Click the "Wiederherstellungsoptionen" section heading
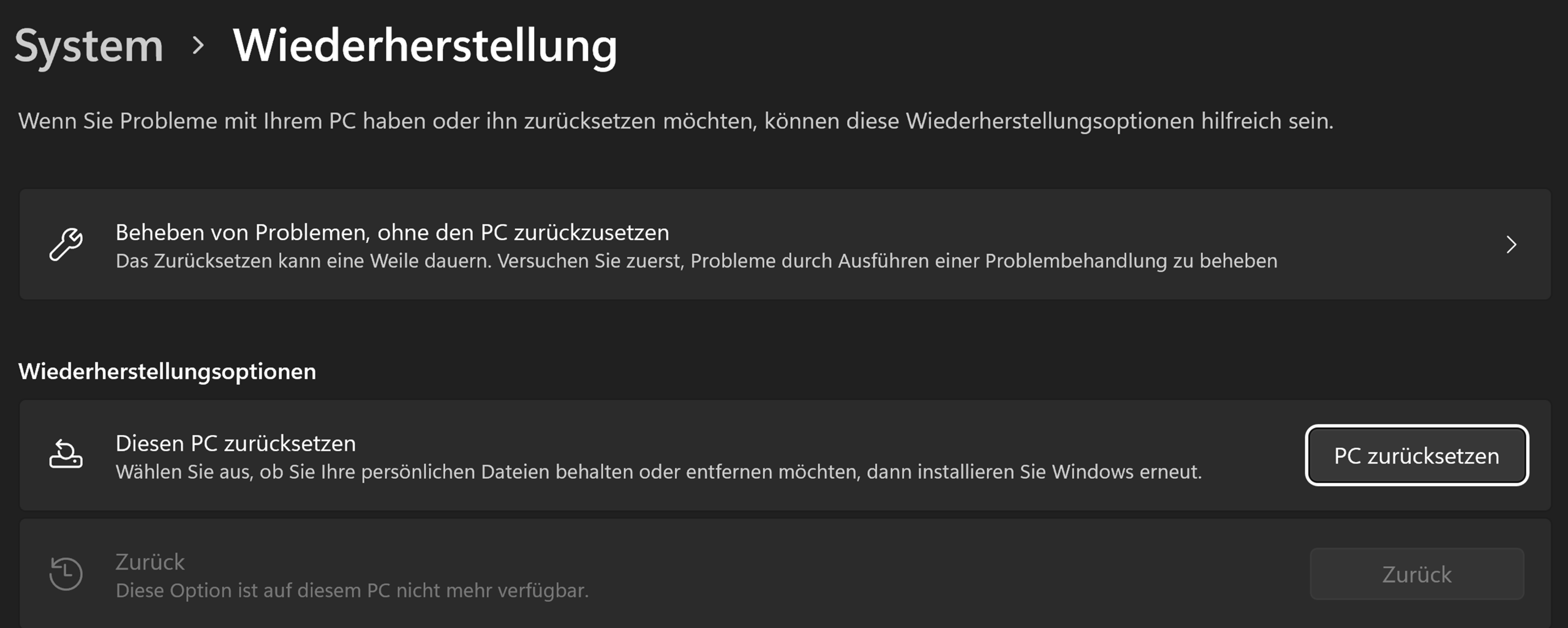The image size is (1568, 628). [167, 372]
